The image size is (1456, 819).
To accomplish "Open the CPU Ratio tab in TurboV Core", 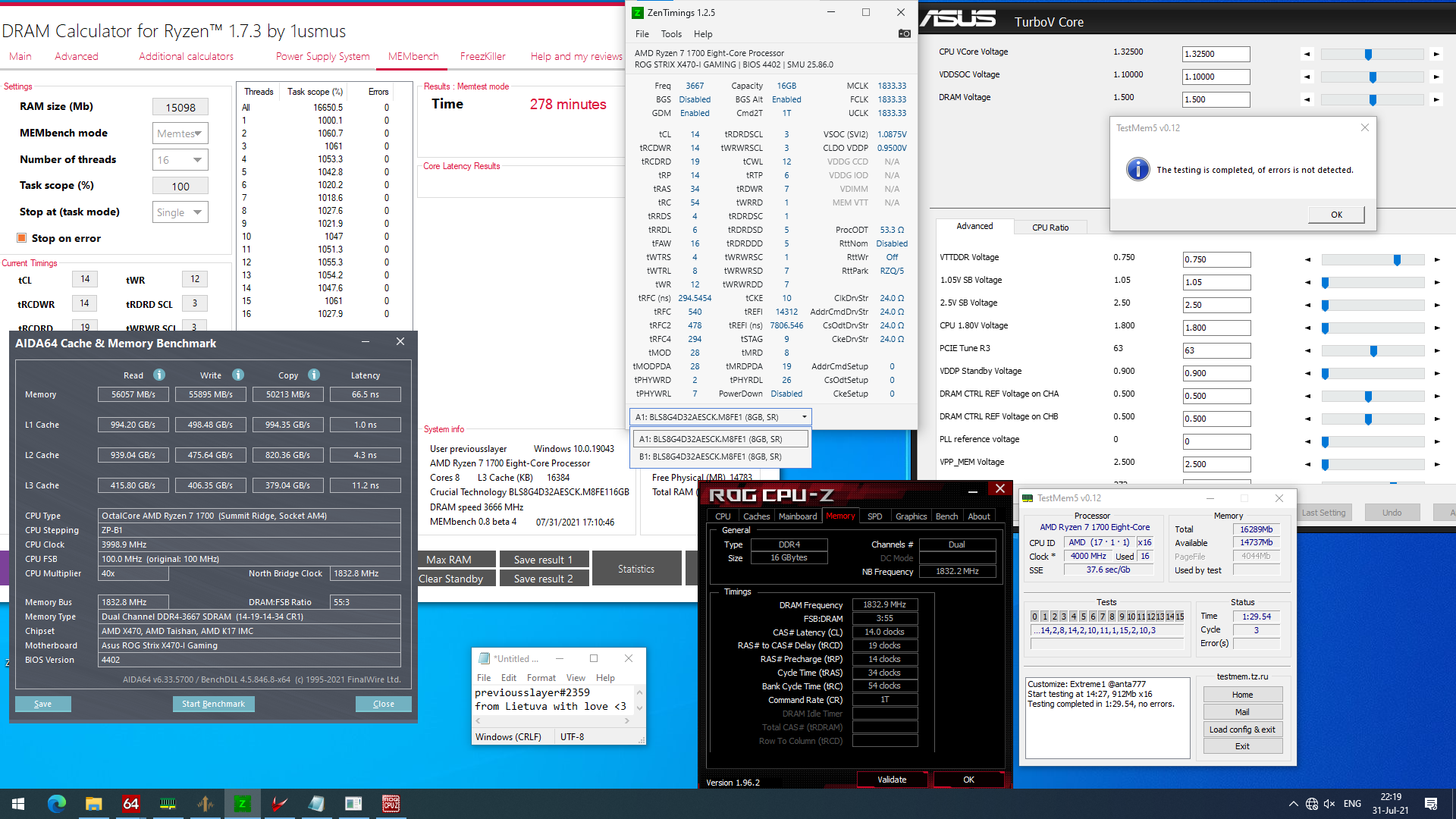I will click(x=1050, y=227).
